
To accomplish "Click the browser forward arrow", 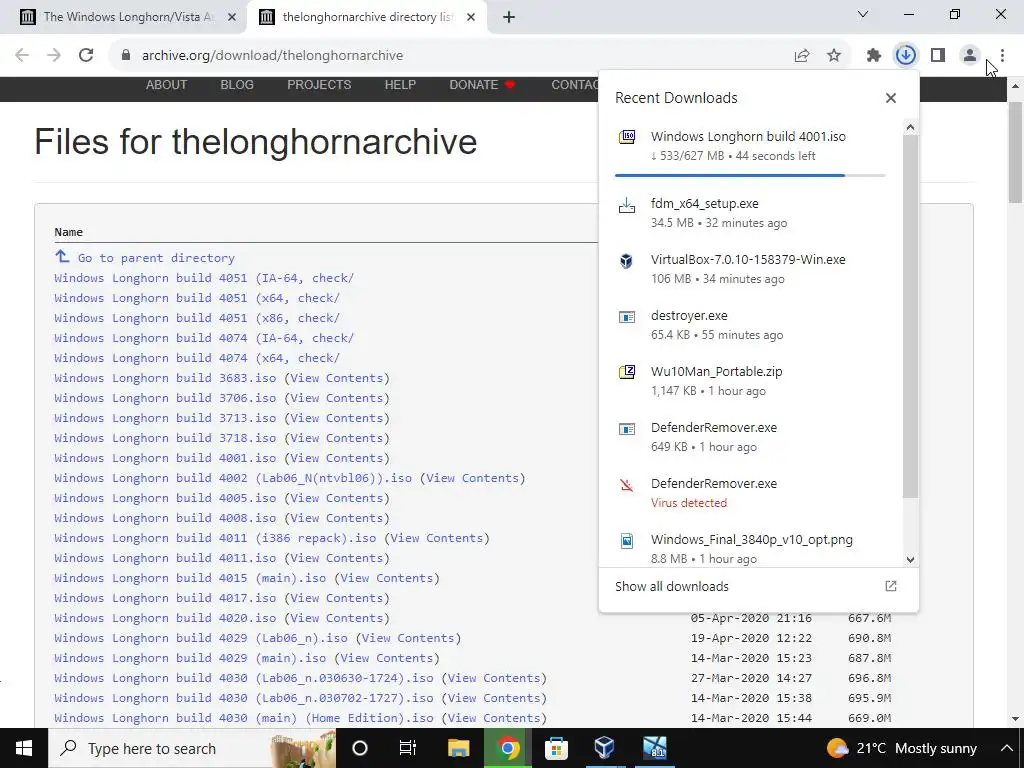I will [x=54, y=56].
